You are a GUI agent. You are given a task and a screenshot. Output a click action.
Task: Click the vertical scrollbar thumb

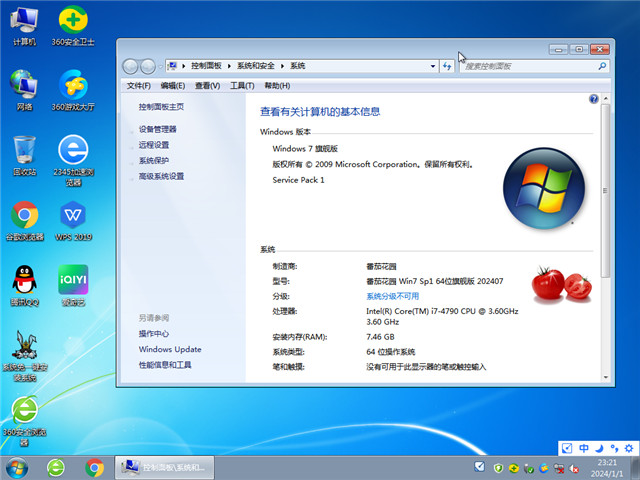(605, 191)
